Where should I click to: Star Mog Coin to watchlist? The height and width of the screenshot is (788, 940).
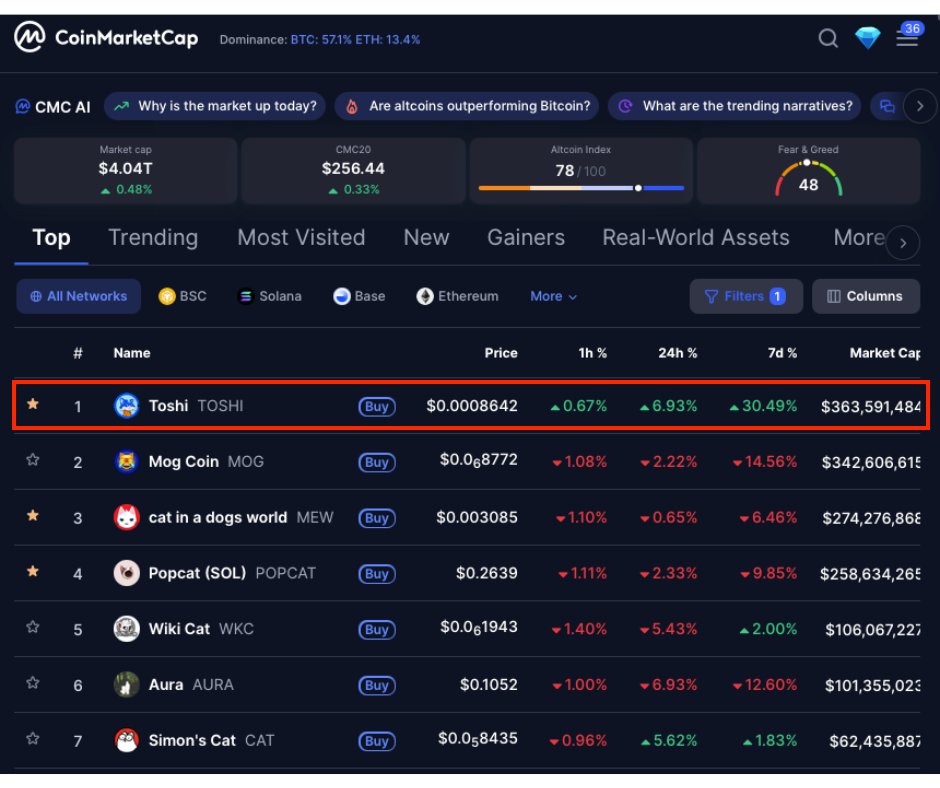(33, 460)
